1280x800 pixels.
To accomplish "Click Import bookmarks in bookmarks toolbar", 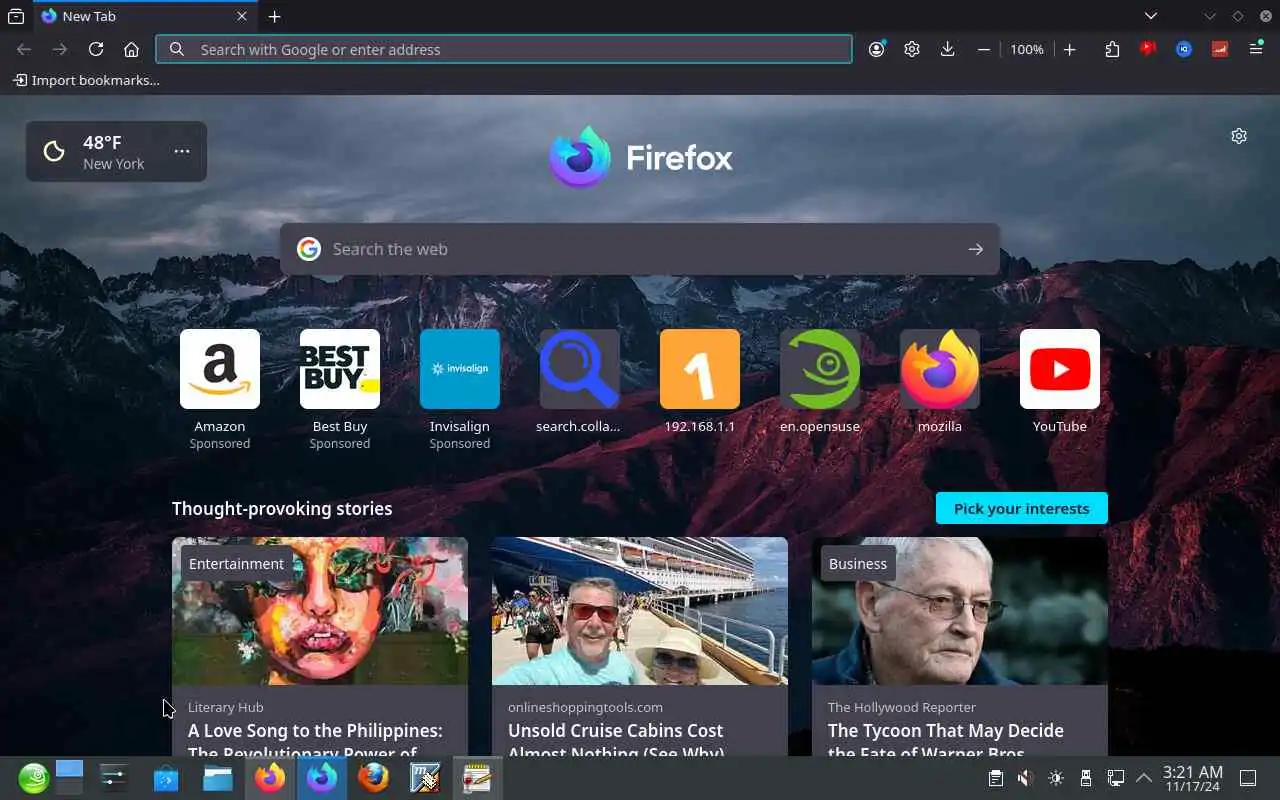I will pyautogui.click(x=86, y=80).
